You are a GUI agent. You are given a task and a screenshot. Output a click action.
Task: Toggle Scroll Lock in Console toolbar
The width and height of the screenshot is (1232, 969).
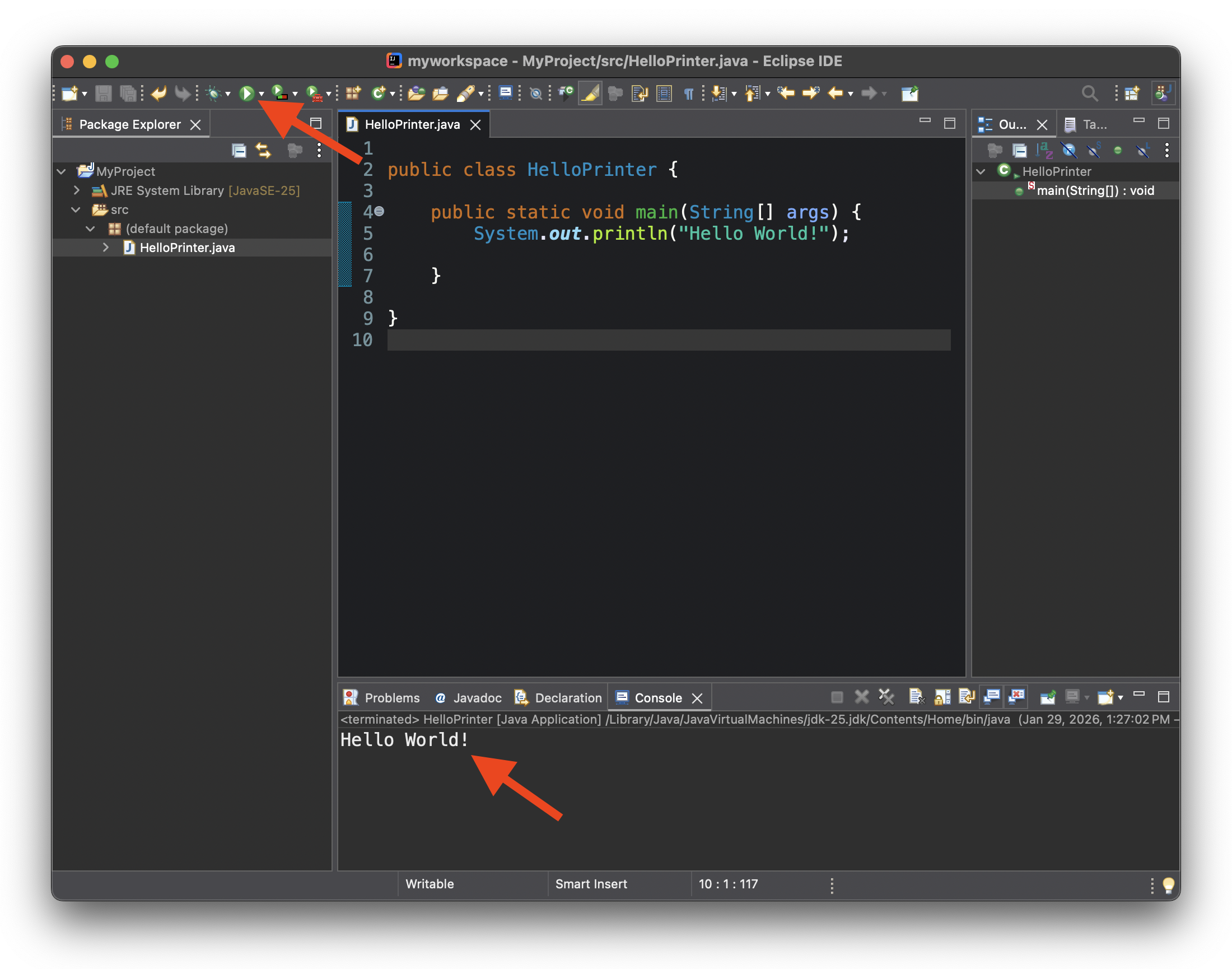[x=941, y=696]
